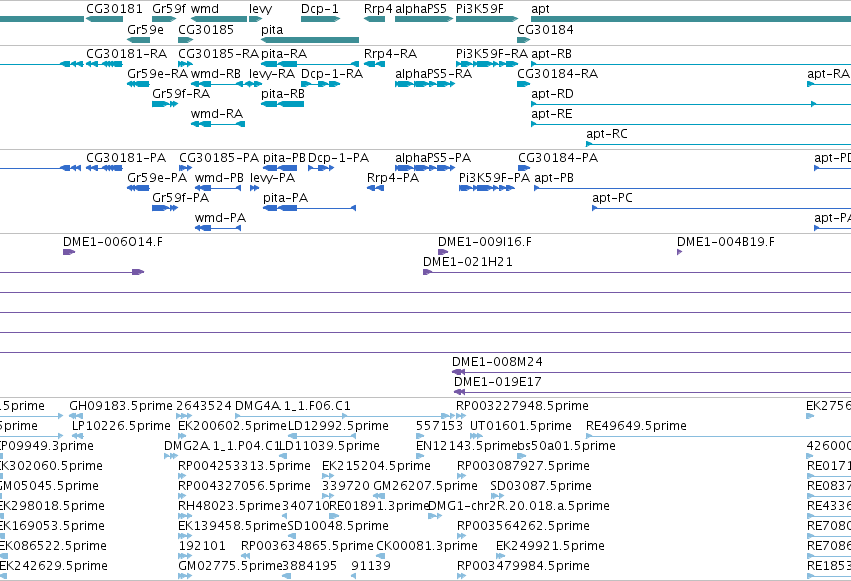This screenshot has height=581, width=851.
Task: Click the Gr59f-RA transcript
Action: [x=165, y=104]
